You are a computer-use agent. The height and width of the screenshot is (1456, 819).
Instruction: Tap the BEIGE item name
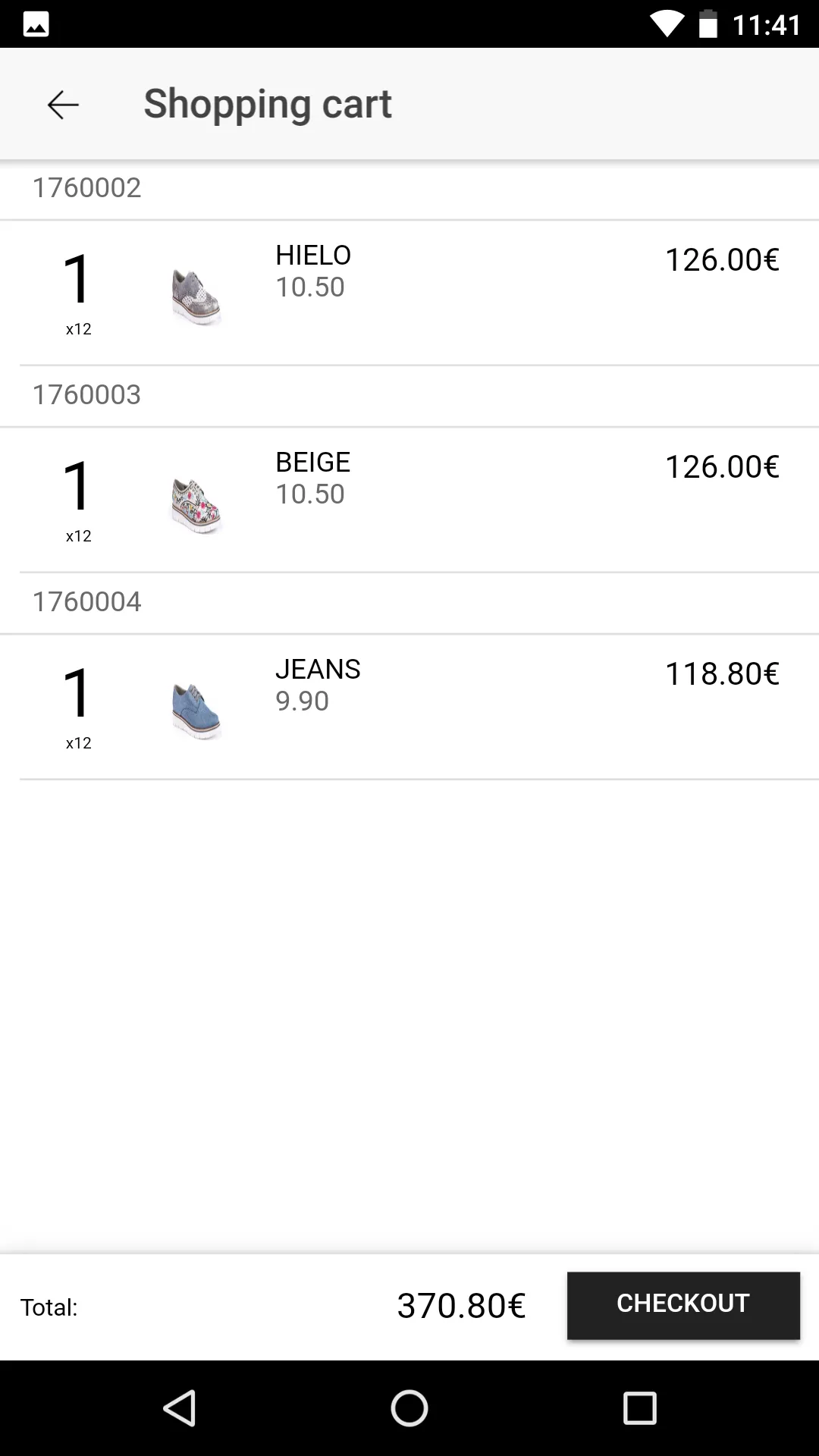(312, 463)
